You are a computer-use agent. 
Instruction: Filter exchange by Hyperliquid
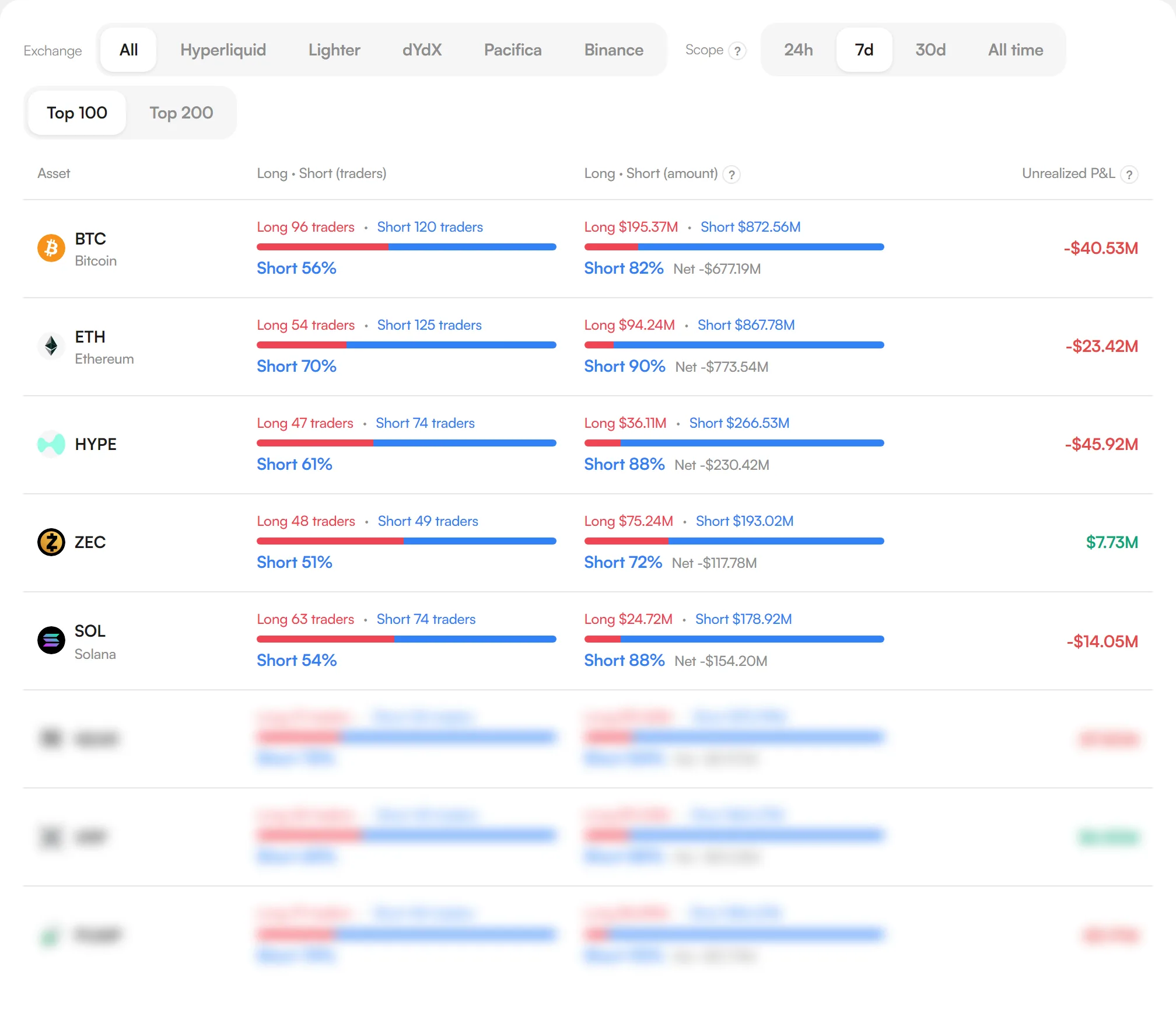tap(223, 50)
